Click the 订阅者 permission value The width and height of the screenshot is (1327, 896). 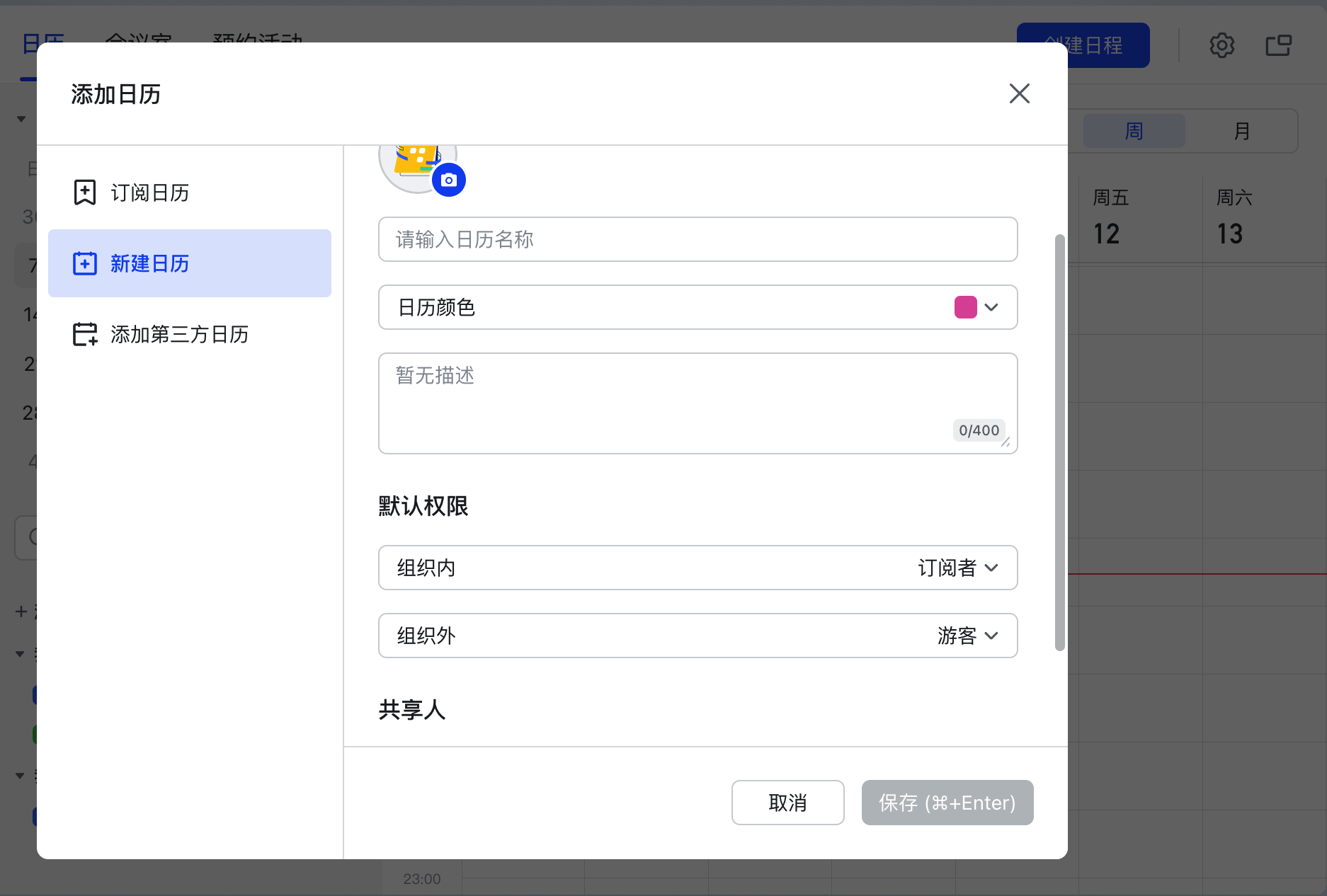coord(947,568)
